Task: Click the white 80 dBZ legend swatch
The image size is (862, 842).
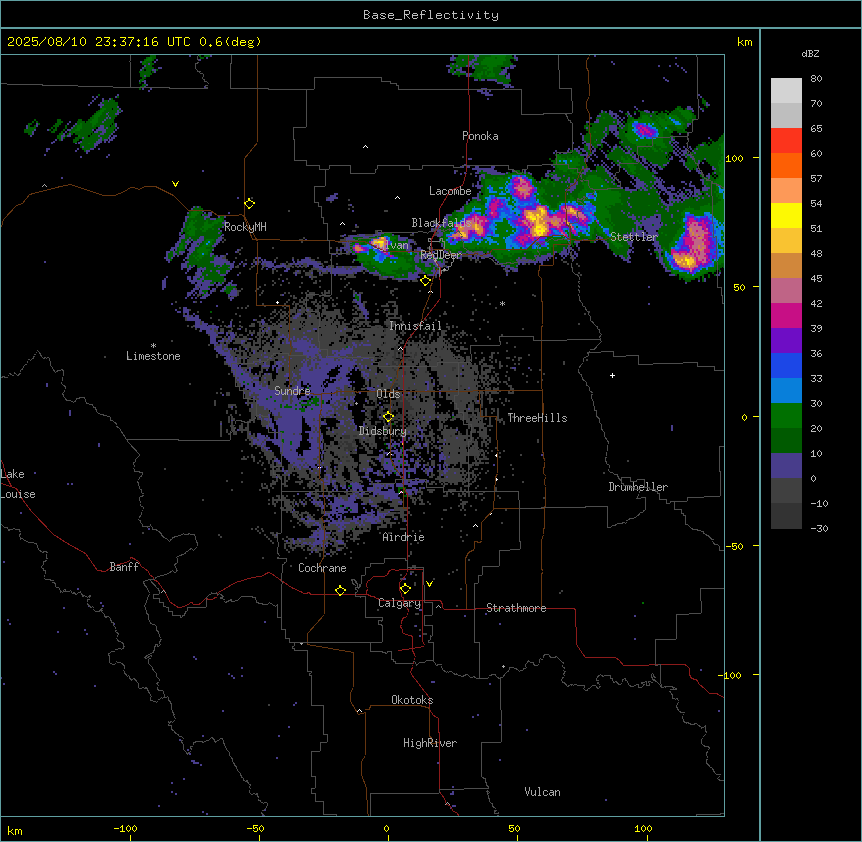Action: click(x=786, y=91)
